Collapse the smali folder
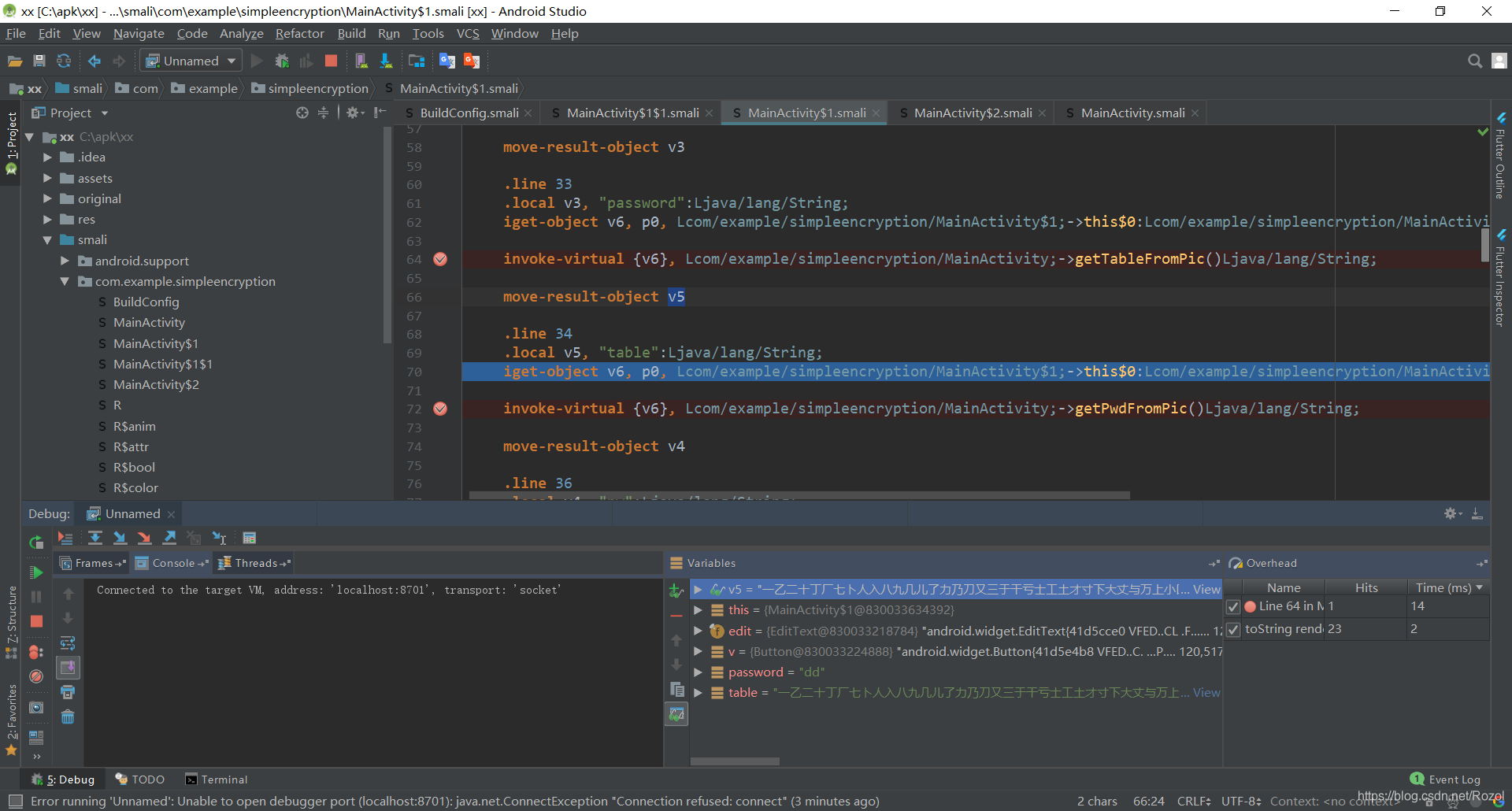Image resolution: width=1512 pixels, height=811 pixels. (x=47, y=240)
